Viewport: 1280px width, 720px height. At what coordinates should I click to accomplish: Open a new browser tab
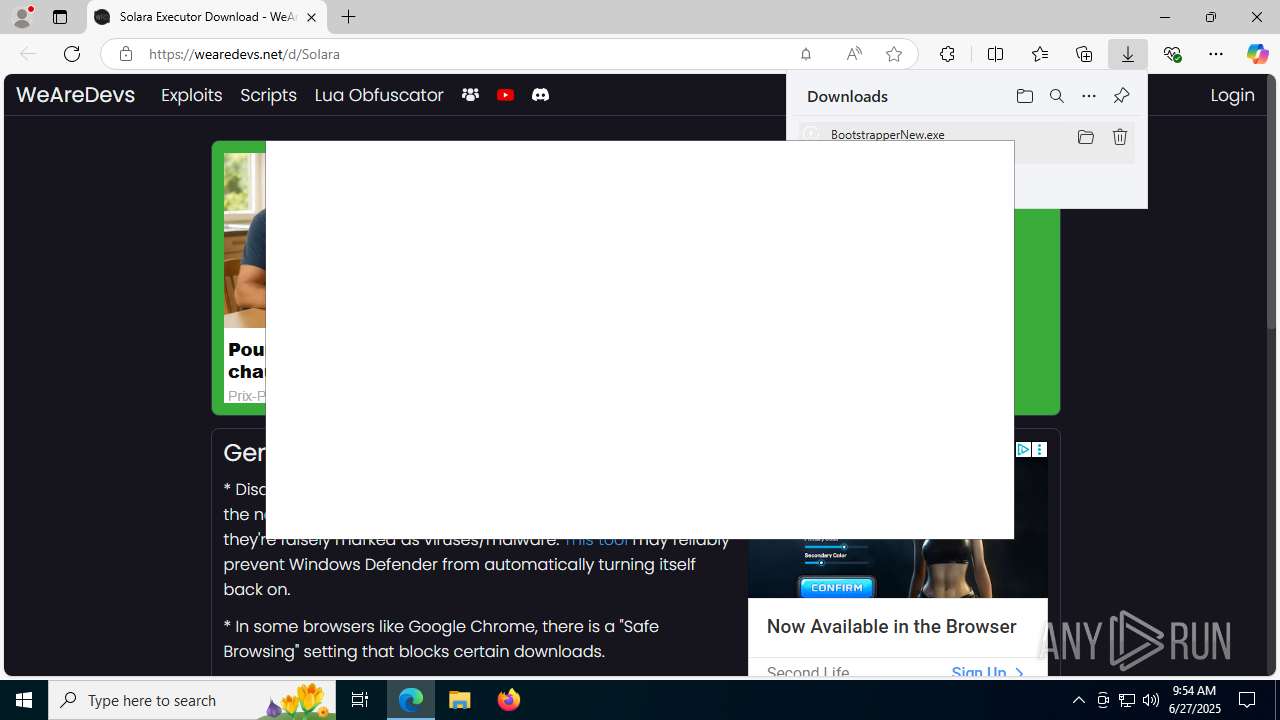click(x=348, y=17)
